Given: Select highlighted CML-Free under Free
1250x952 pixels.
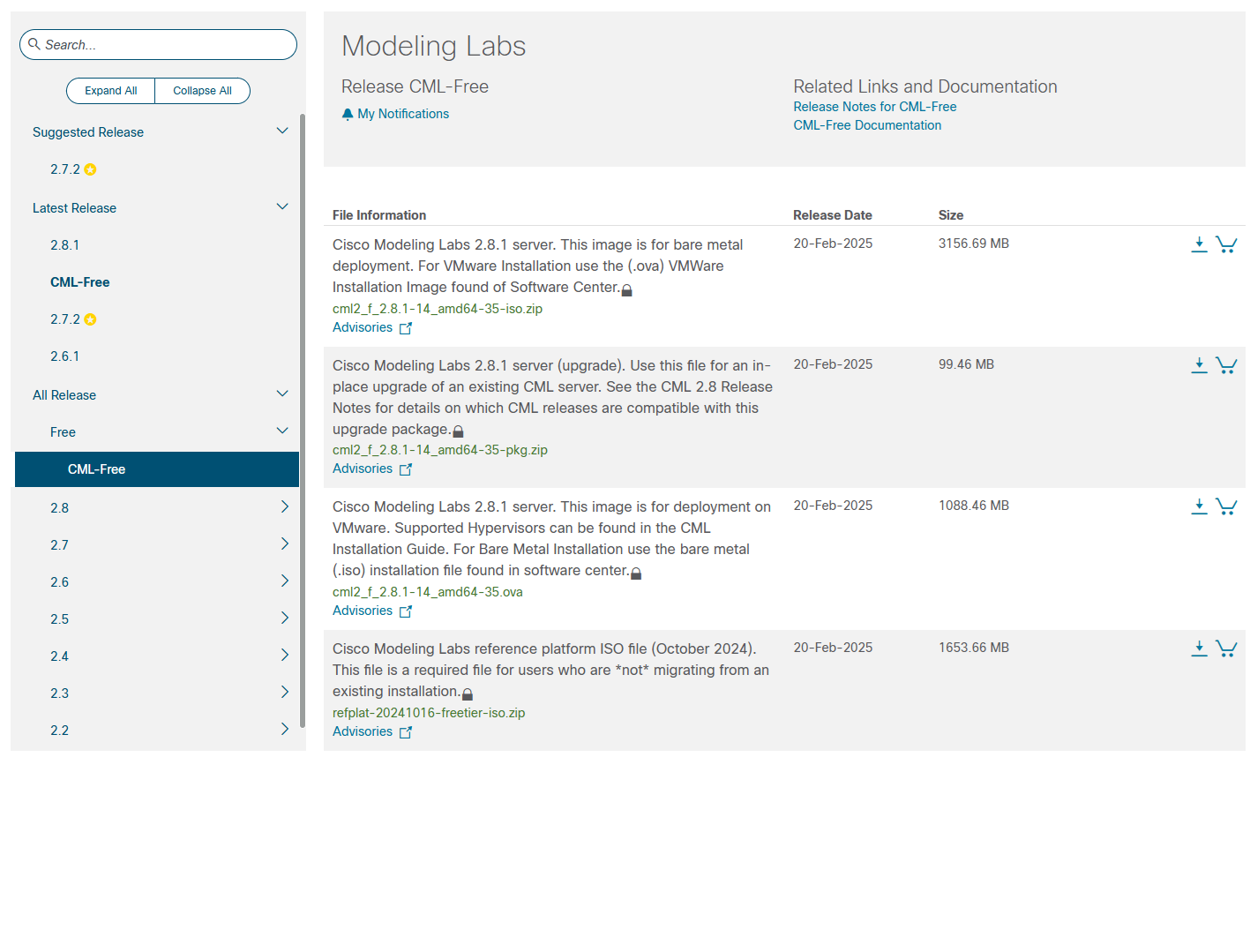Looking at the screenshot, I should tap(157, 469).
